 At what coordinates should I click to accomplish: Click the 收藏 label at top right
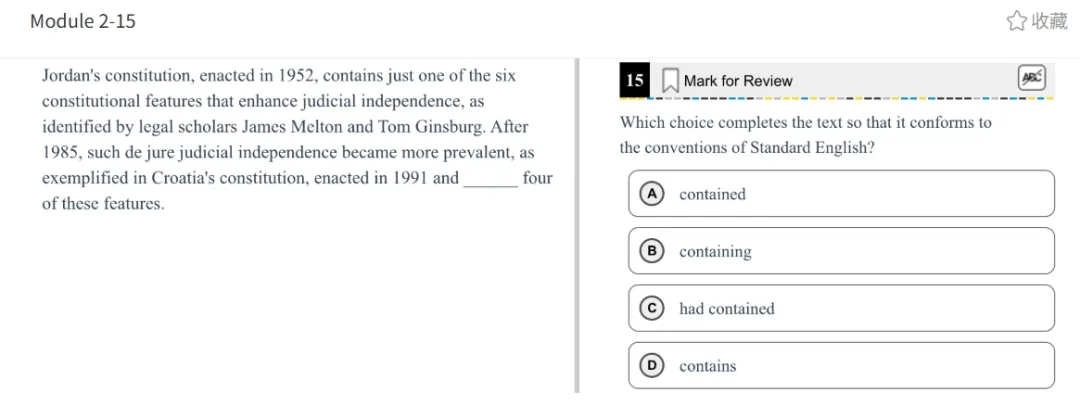coord(1049,21)
